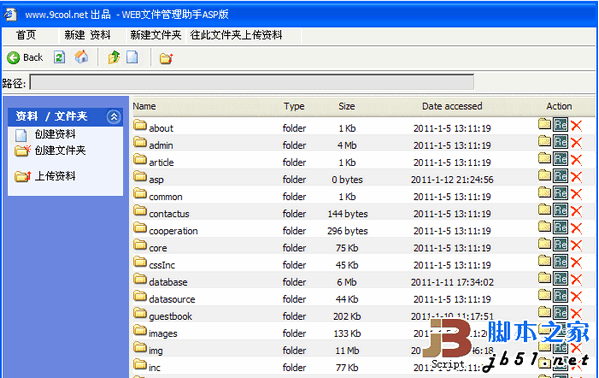Go to the home icon in the toolbar
The height and width of the screenshot is (378, 599).
[x=81, y=57]
